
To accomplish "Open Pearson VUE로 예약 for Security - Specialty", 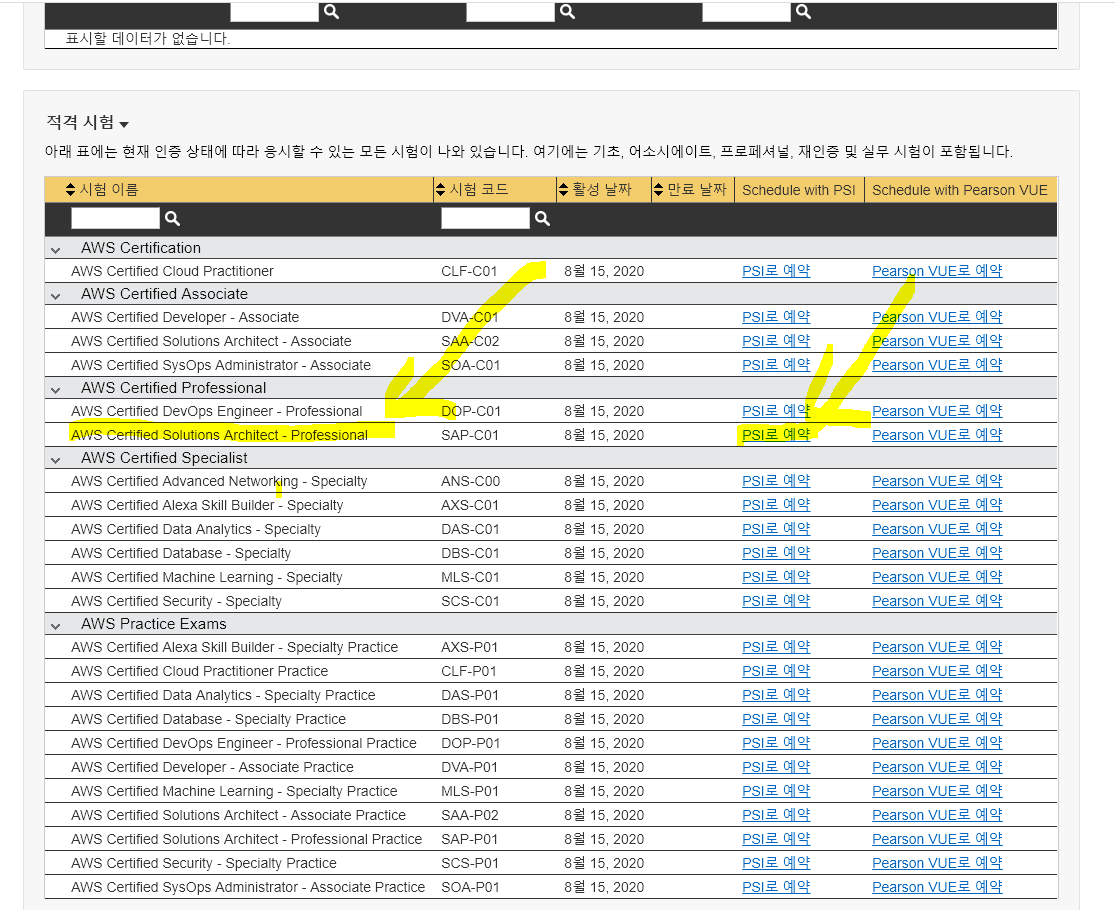I will click(x=937, y=601).
